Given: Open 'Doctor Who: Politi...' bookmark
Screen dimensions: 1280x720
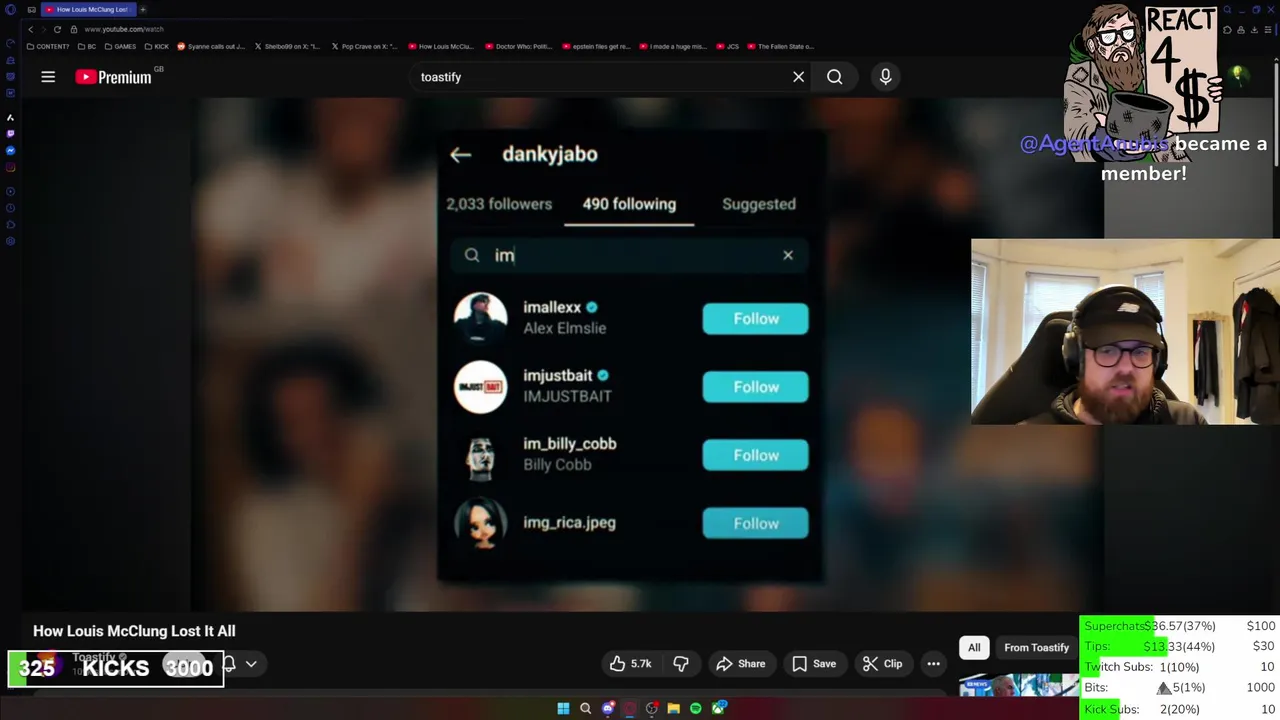Looking at the screenshot, I should 518,46.
